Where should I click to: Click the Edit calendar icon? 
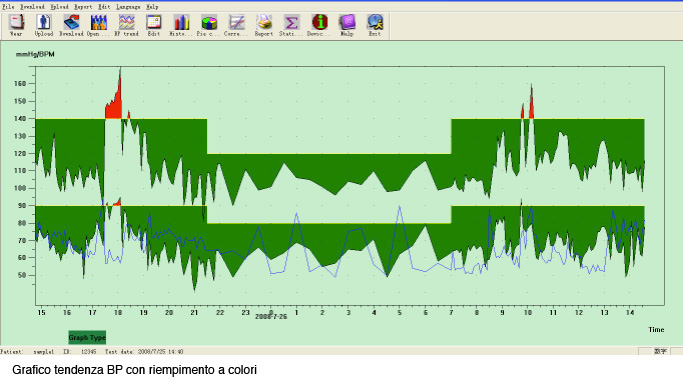click(154, 25)
